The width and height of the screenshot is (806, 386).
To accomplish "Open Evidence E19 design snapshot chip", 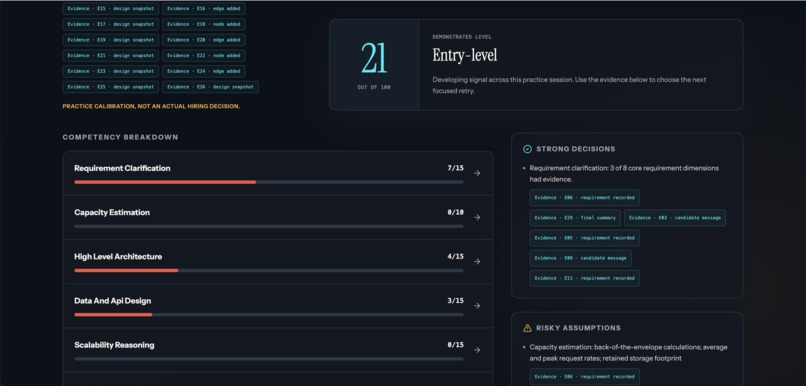I will tap(111, 40).
